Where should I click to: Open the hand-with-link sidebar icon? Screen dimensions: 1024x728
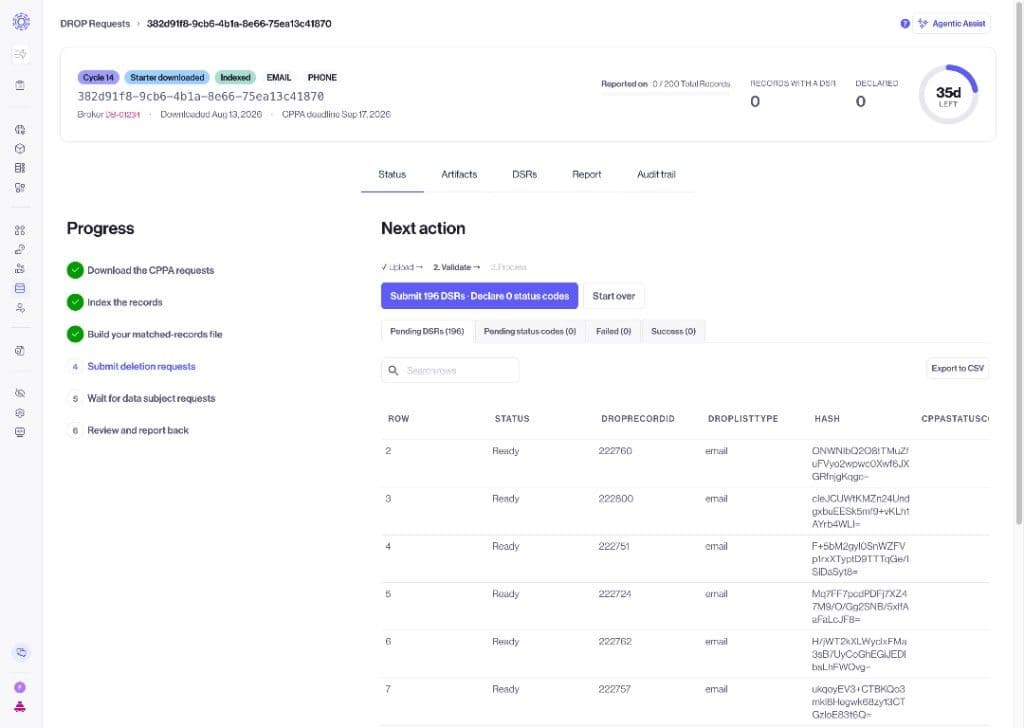point(20,249)
